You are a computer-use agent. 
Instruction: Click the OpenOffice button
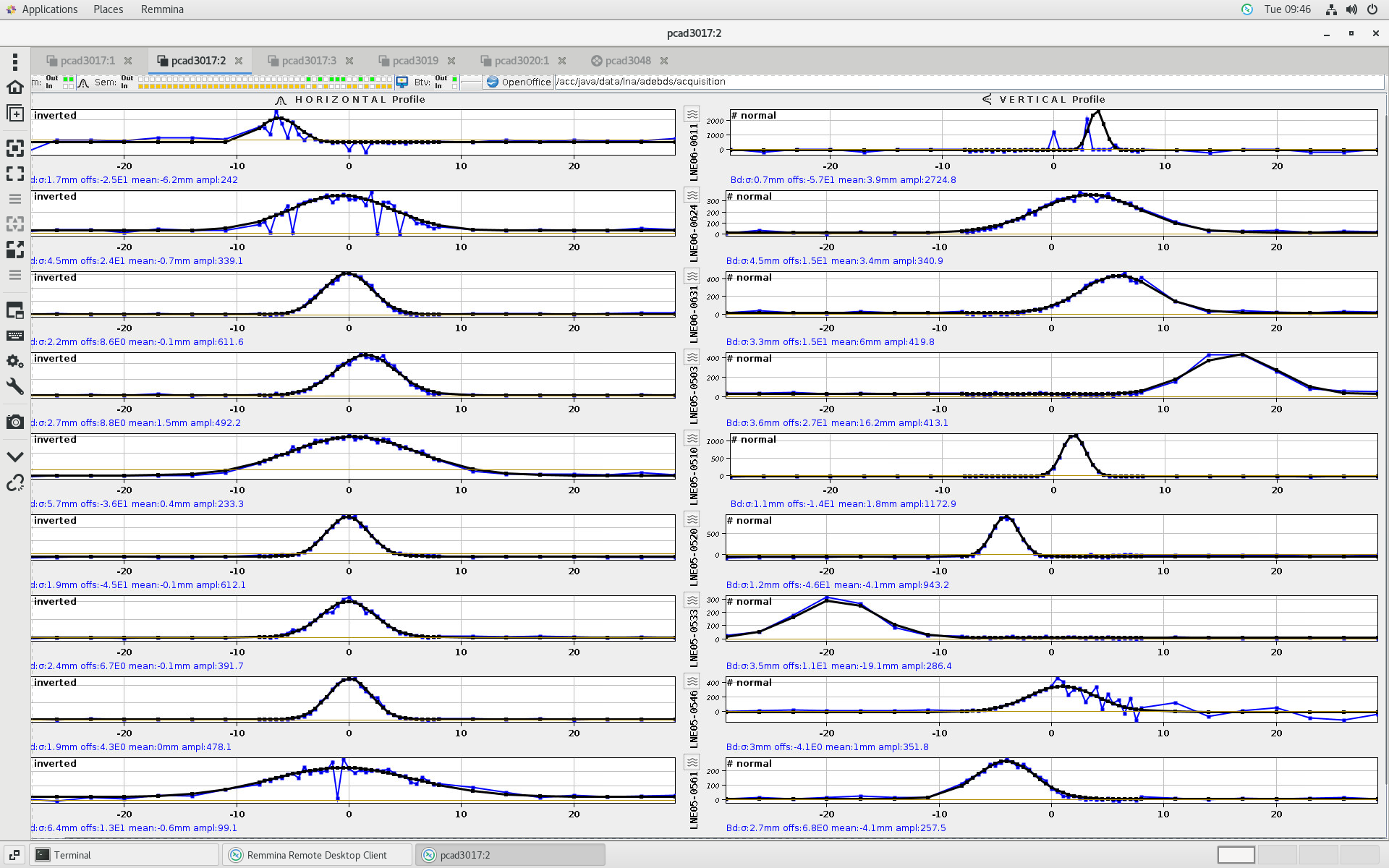(519, 82)
